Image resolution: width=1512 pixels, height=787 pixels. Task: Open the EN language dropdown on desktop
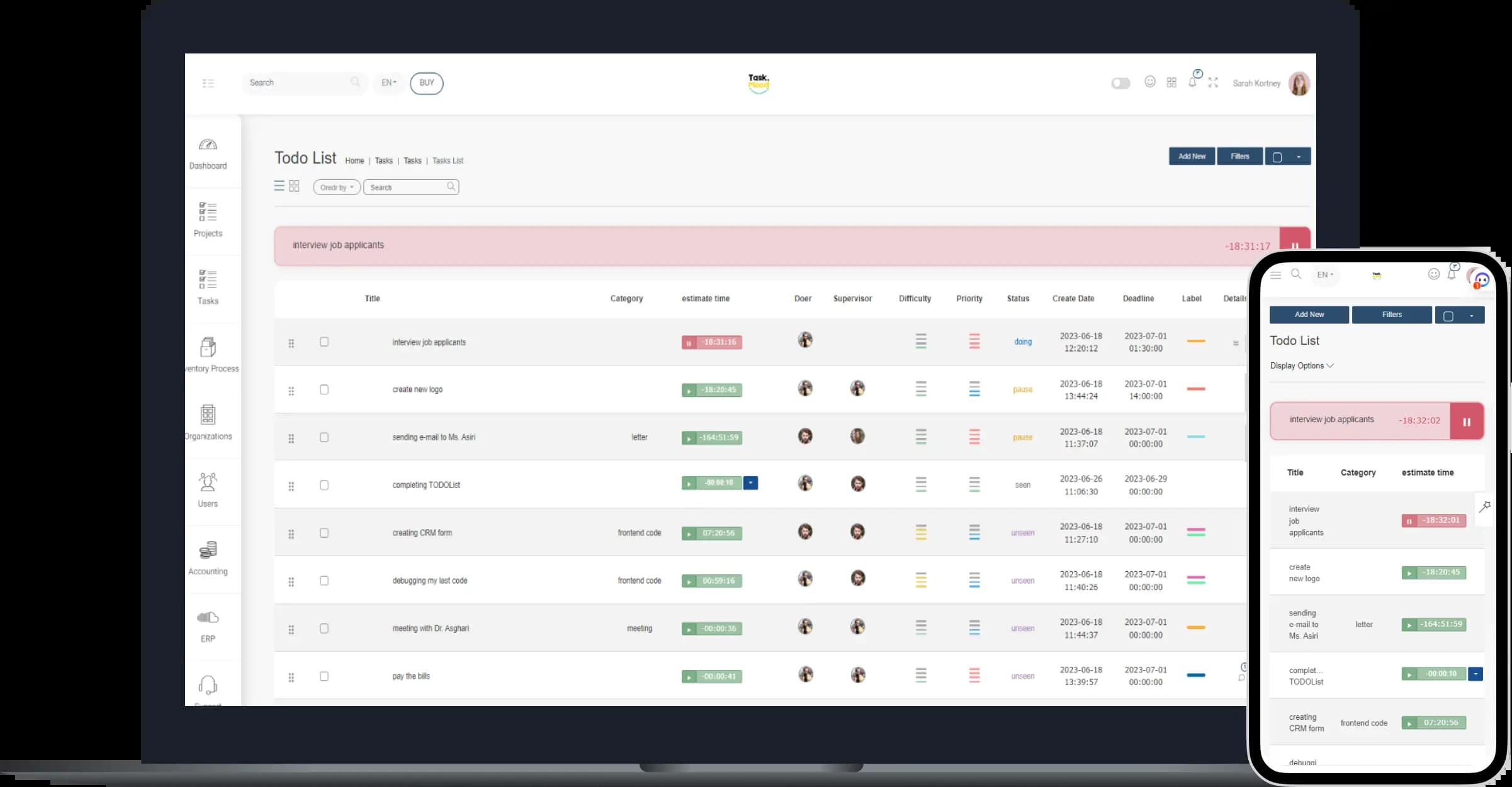(x=389, y=83)
